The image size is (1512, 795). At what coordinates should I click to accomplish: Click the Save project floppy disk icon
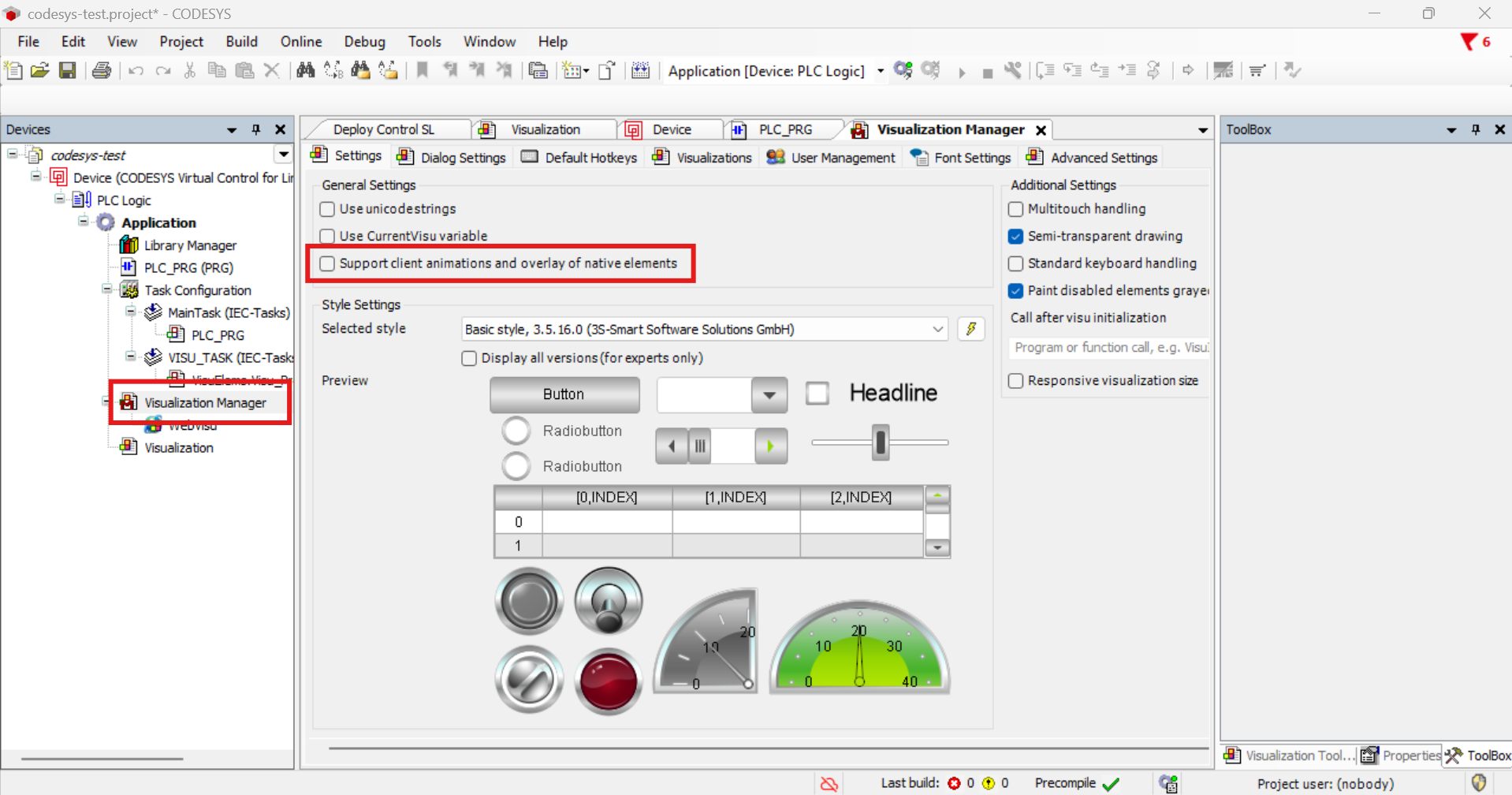pyautogui.click(x=68, y=71)
